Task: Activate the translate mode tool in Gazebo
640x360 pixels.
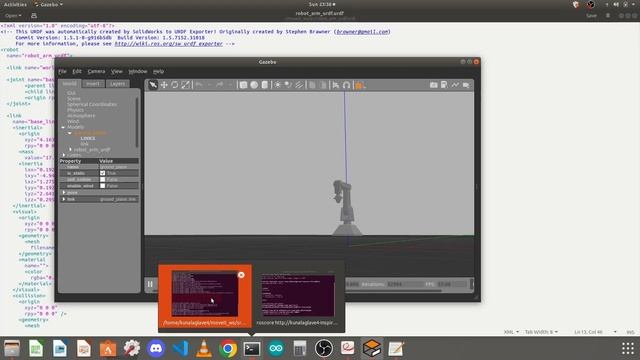Action: (164, 85)
